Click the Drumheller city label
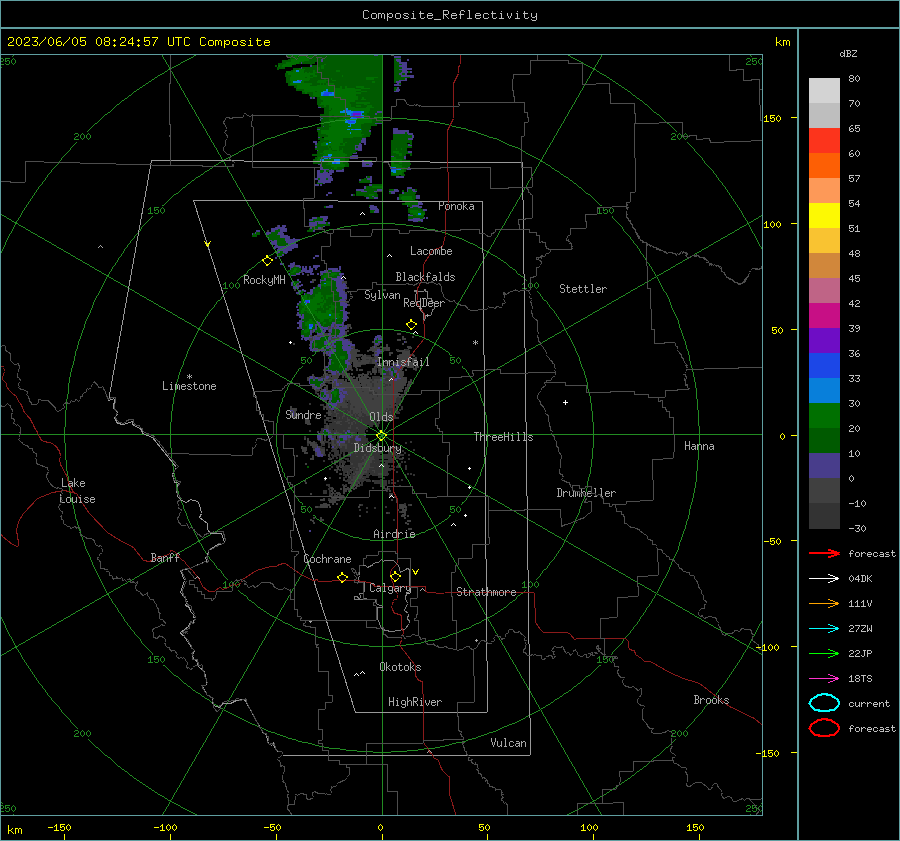 [x=586, y=493]
